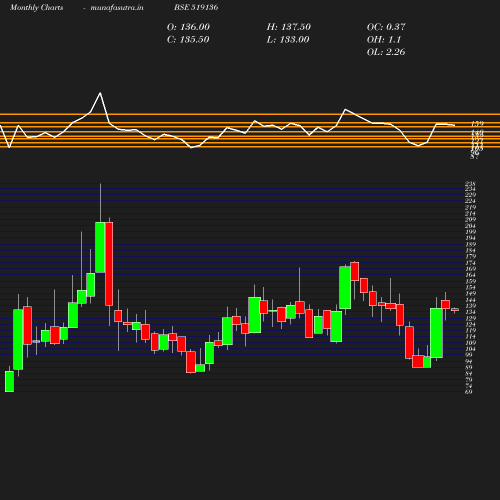Click the 164 price axis label

coord(470,275)
